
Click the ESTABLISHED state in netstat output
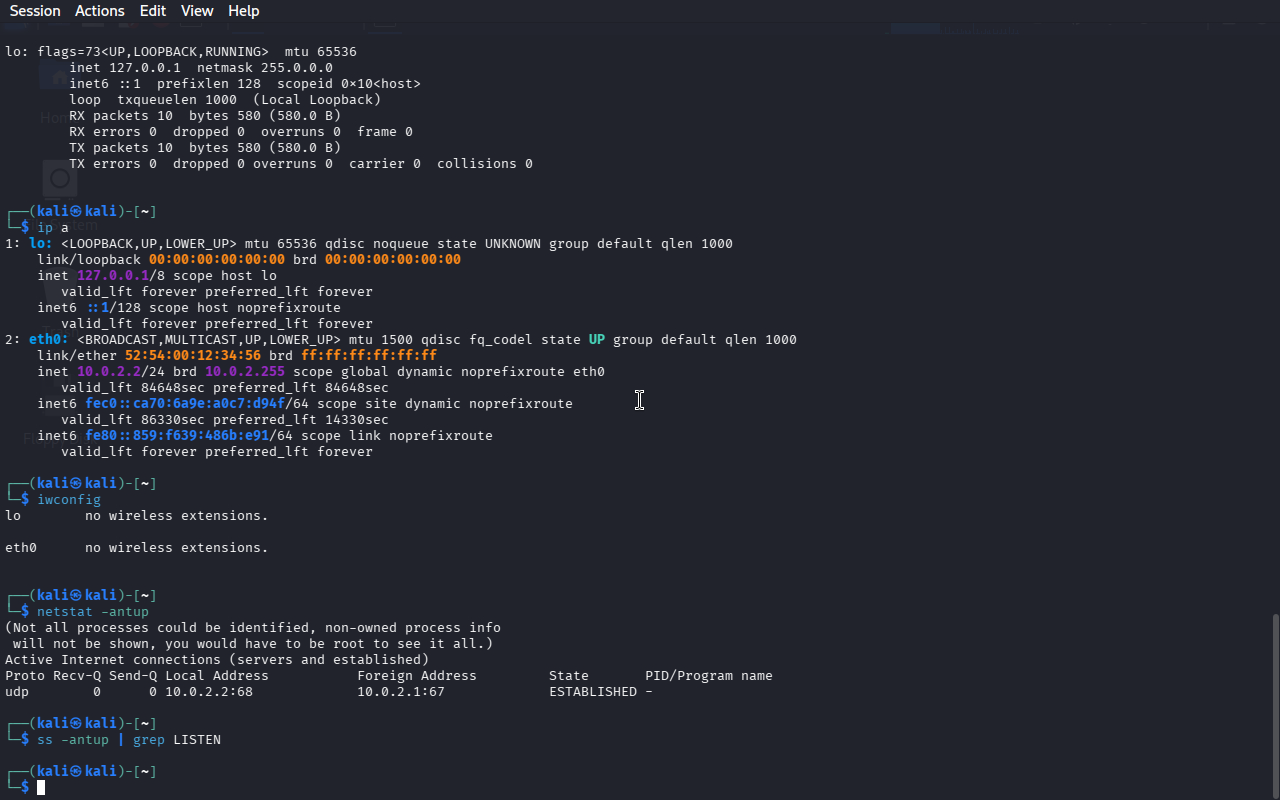click(592, 692)
